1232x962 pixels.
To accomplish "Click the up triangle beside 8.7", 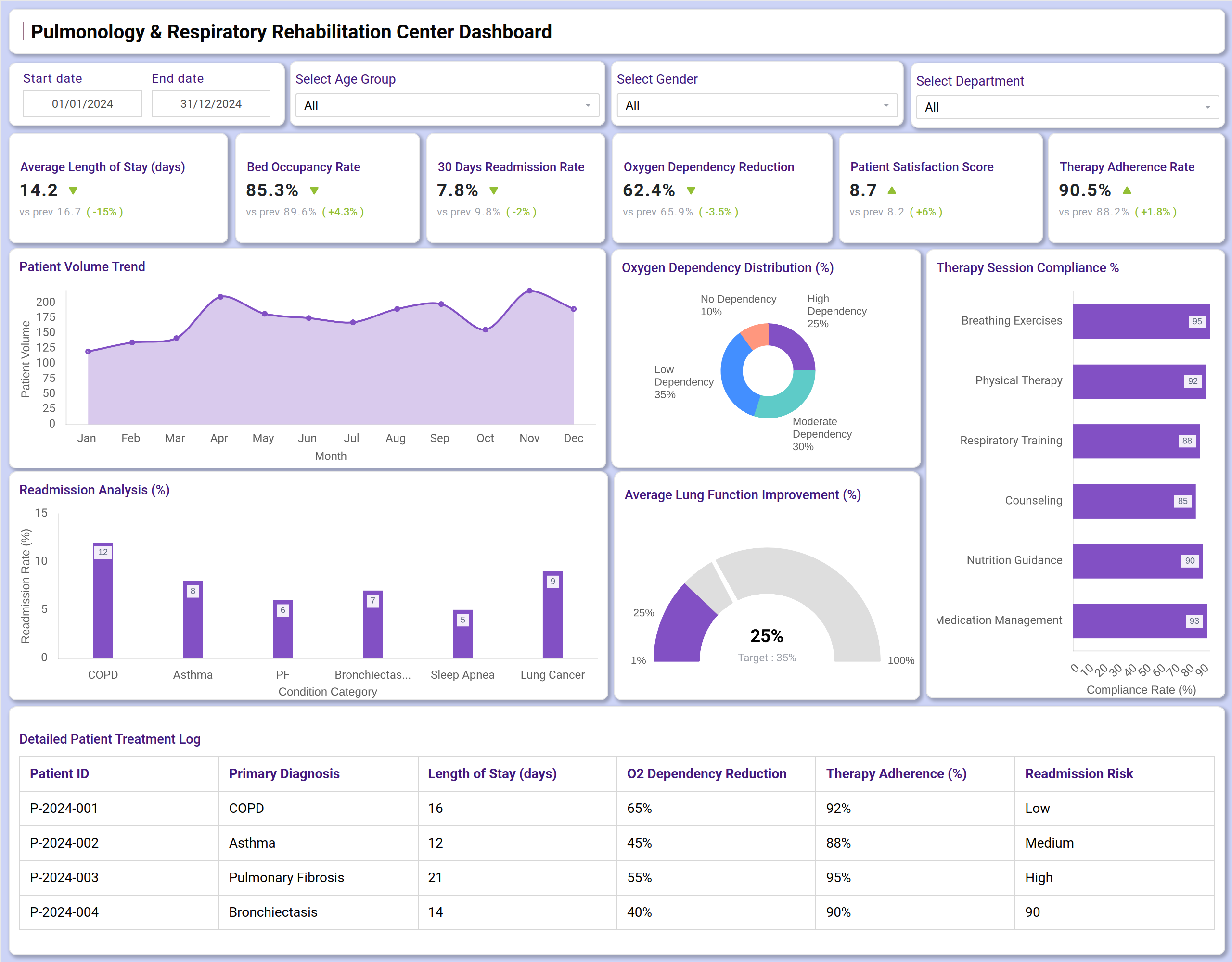I will tap(892, 190).
